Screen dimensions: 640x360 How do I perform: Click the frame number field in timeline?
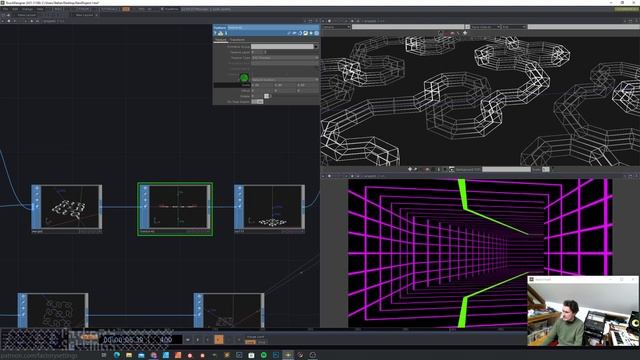165,340
